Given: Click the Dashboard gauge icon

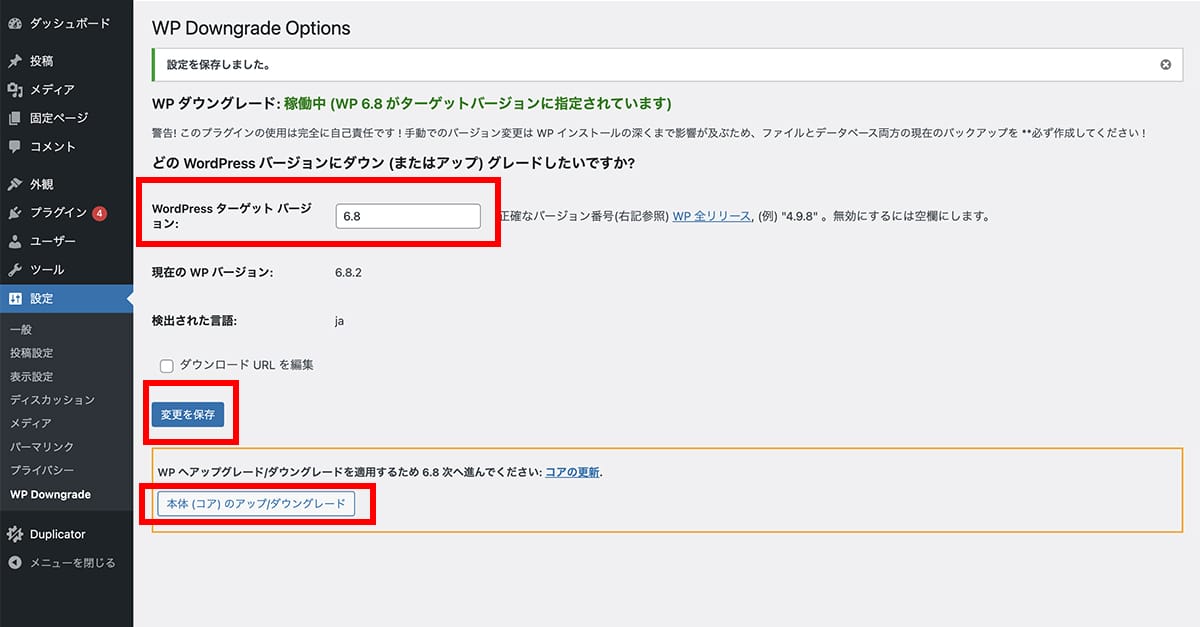Looking at the screenshot, I should coord(15,23).
